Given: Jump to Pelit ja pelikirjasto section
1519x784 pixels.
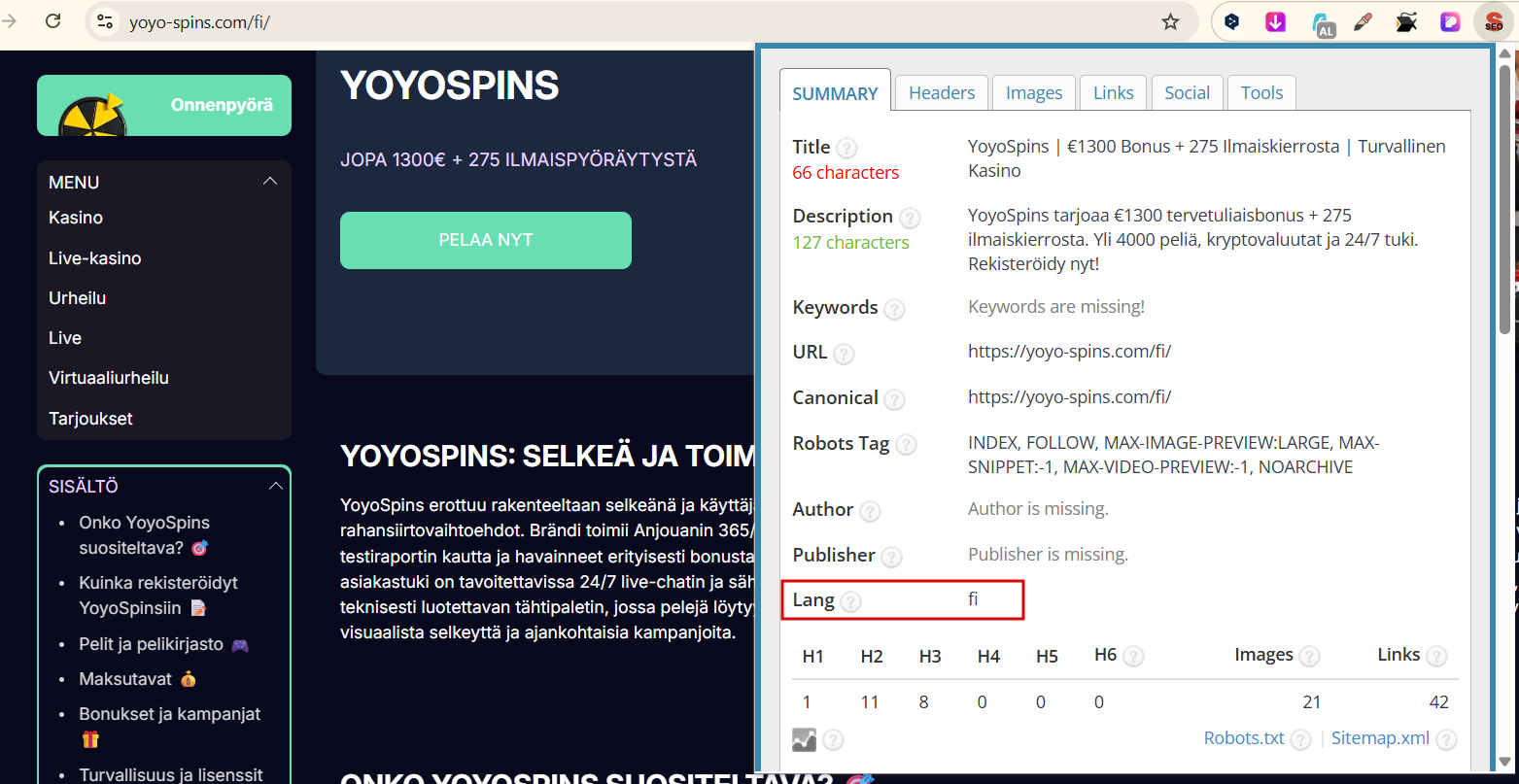Looking at the screenshot, I should click(163, 644).
